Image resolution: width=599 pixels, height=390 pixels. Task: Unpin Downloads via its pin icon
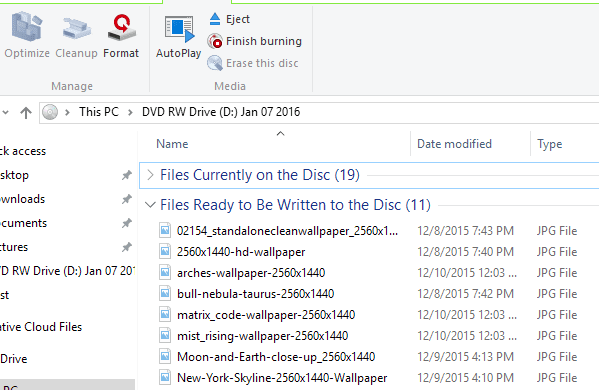pos(126,199)
